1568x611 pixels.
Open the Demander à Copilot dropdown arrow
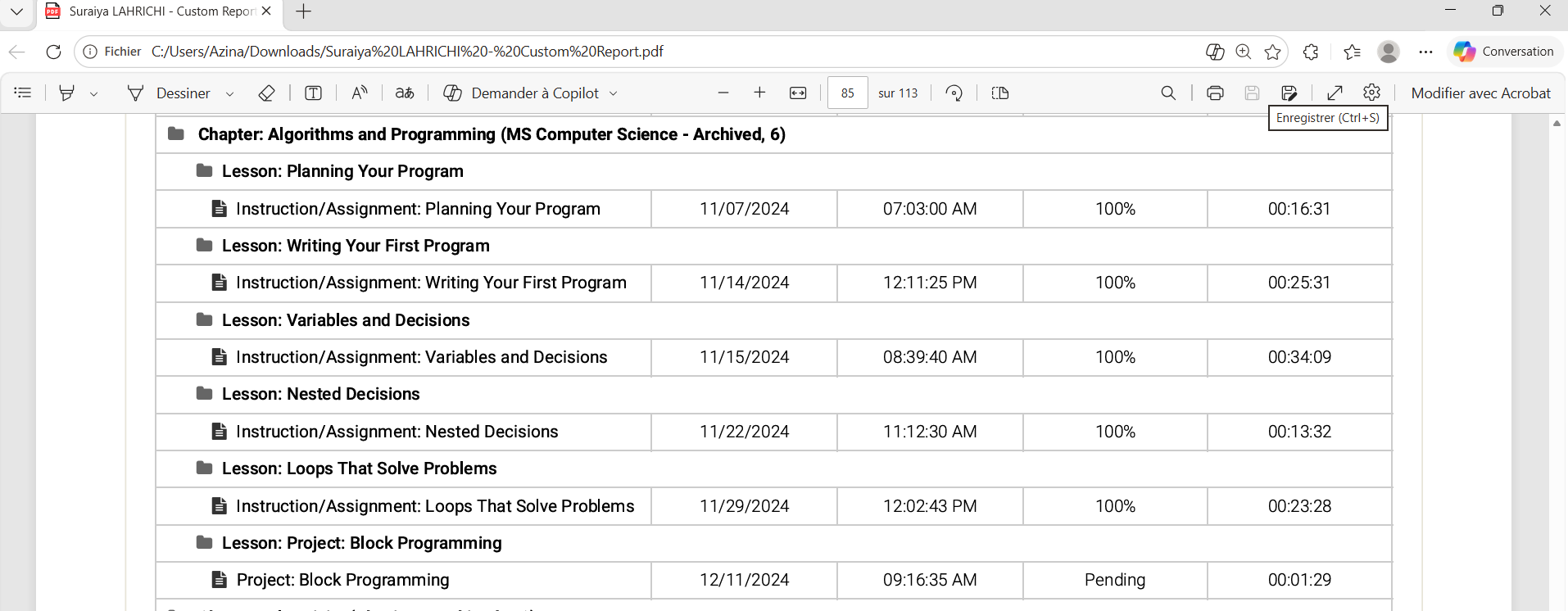click(614, 94)
